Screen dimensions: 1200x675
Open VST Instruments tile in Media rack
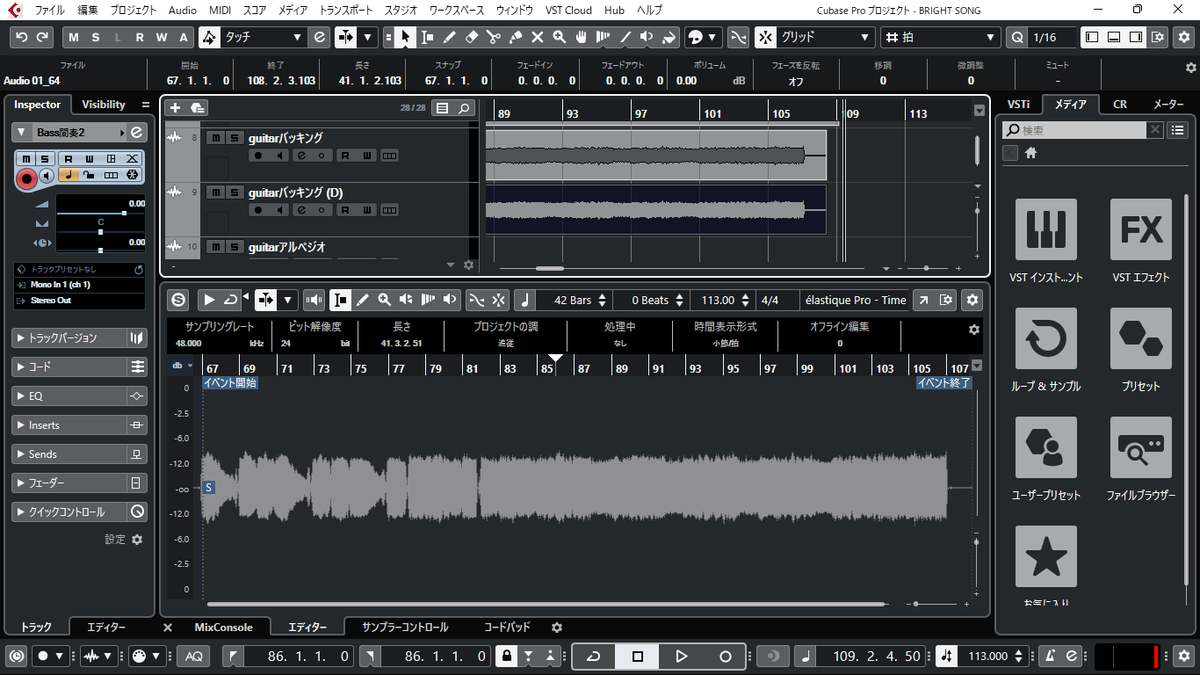pos(1046,229)
